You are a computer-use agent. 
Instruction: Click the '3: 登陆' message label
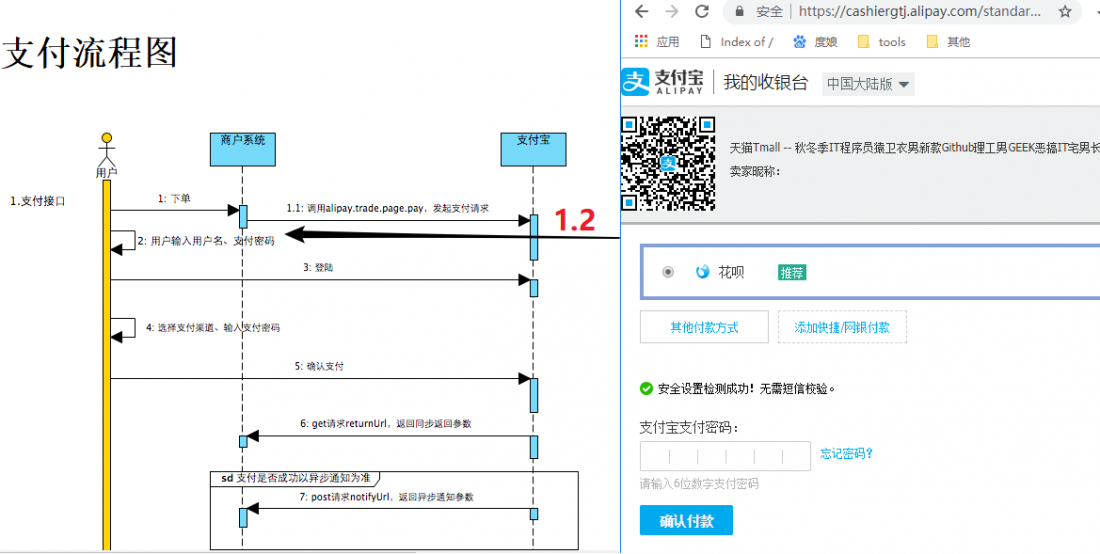[x=318, y=268]
